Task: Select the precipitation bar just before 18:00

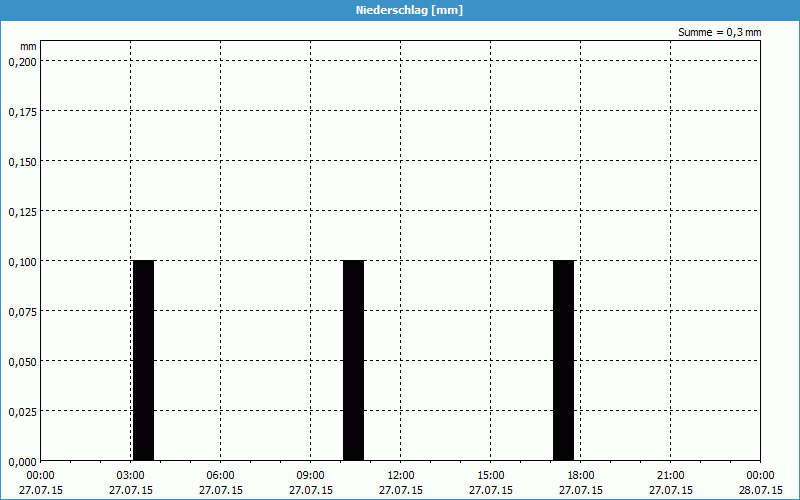Action: pos(563,360)
